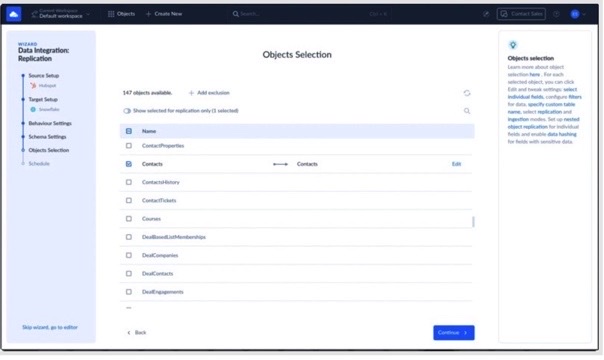Click the ContactsHistory object name

tap(161, 182)
